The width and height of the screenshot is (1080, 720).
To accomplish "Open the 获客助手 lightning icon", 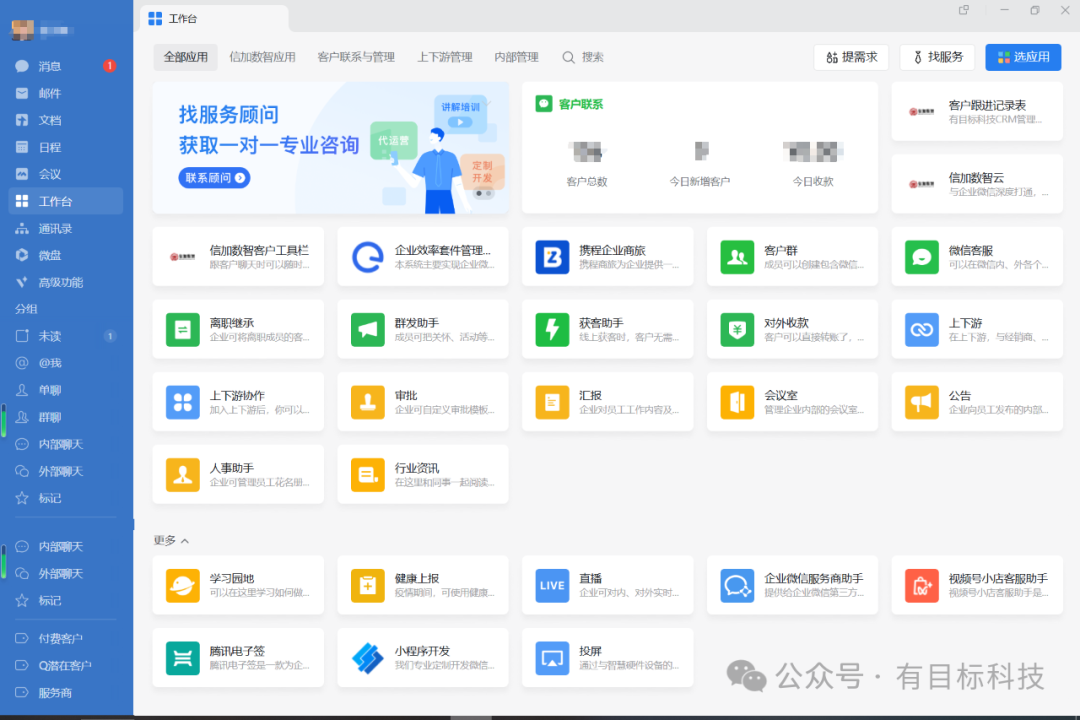I will [552, 330].
